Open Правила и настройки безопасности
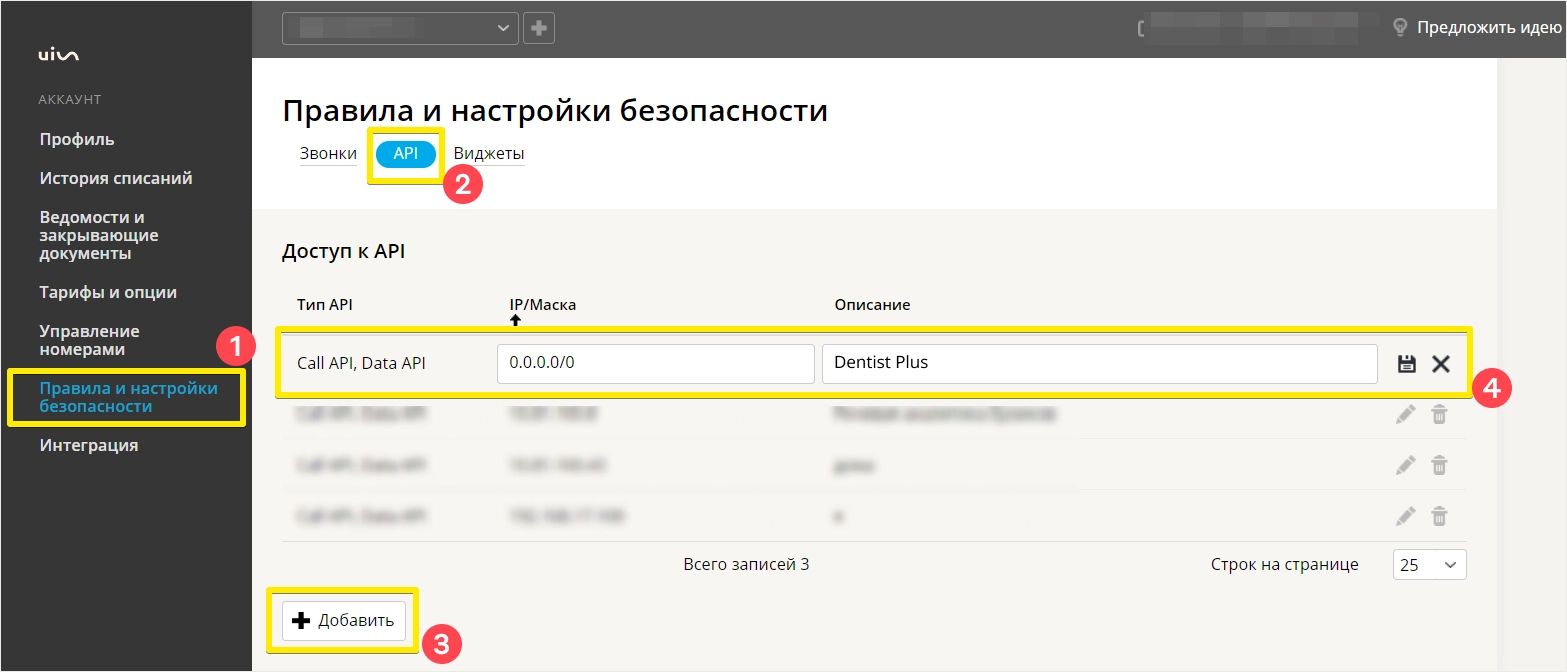1567x672 pixels. (x=128, y=397)
